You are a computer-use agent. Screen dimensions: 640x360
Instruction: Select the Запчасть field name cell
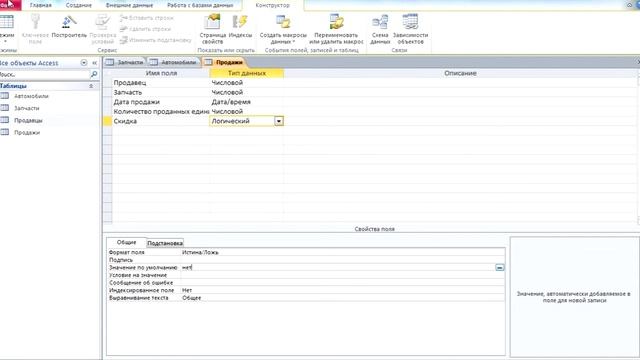tap(161, 92)
